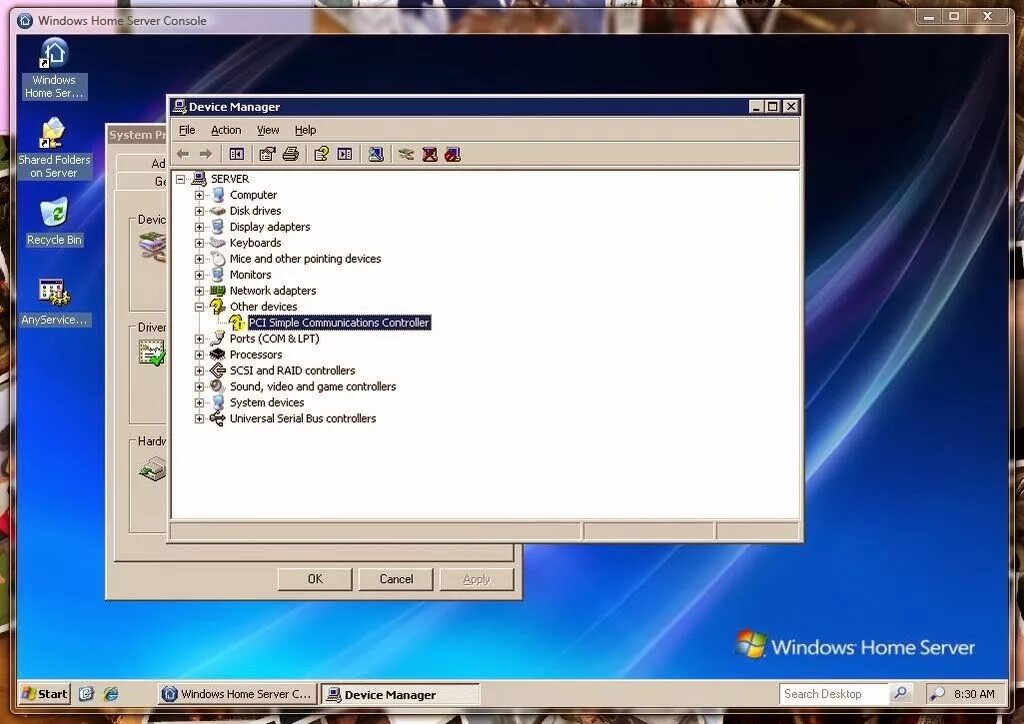The width and height of the screenshot is (1024, 724).
Task: Minimize the Device Manager window
Action: [x=756, y=106]
